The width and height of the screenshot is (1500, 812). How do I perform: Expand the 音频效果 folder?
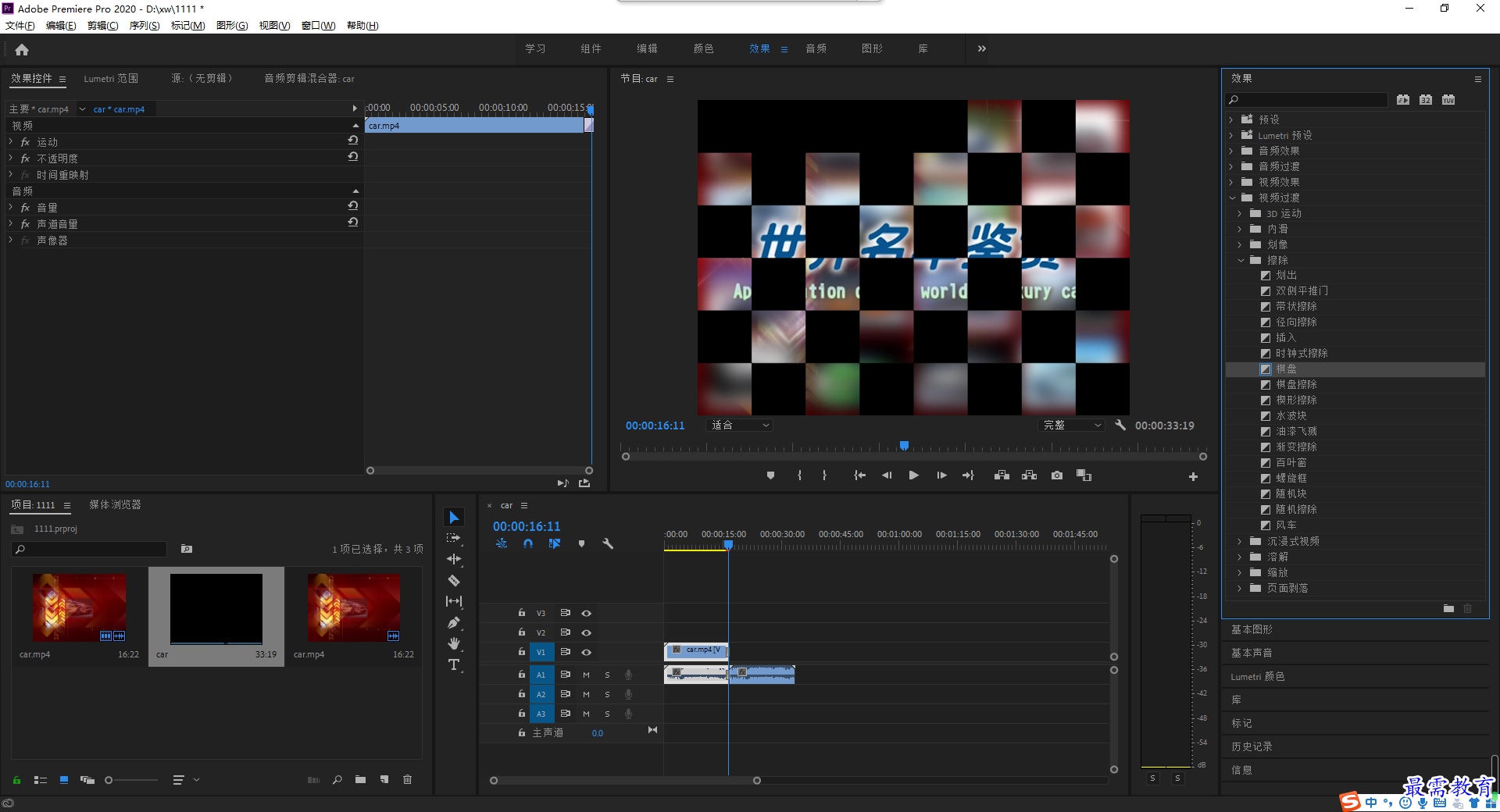point(1231,151)
